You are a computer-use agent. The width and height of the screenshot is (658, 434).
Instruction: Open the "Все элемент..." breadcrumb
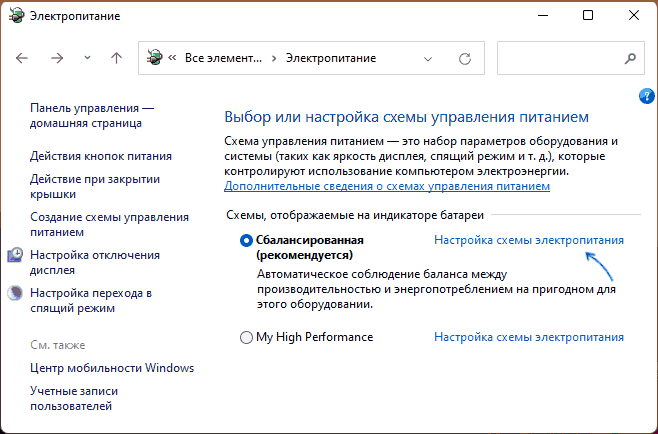[223, 58]
